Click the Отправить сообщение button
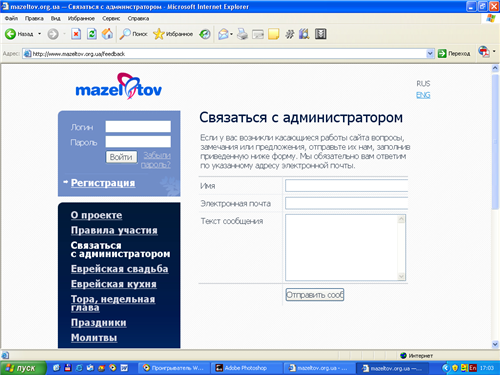The image size is (500, 375). click(315, 295)
